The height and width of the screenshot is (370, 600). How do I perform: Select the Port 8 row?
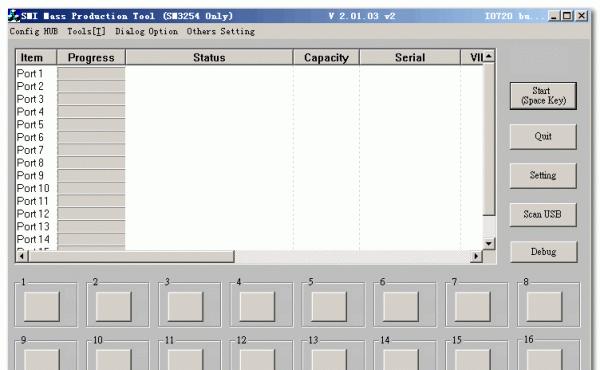(x=249, y=163)
